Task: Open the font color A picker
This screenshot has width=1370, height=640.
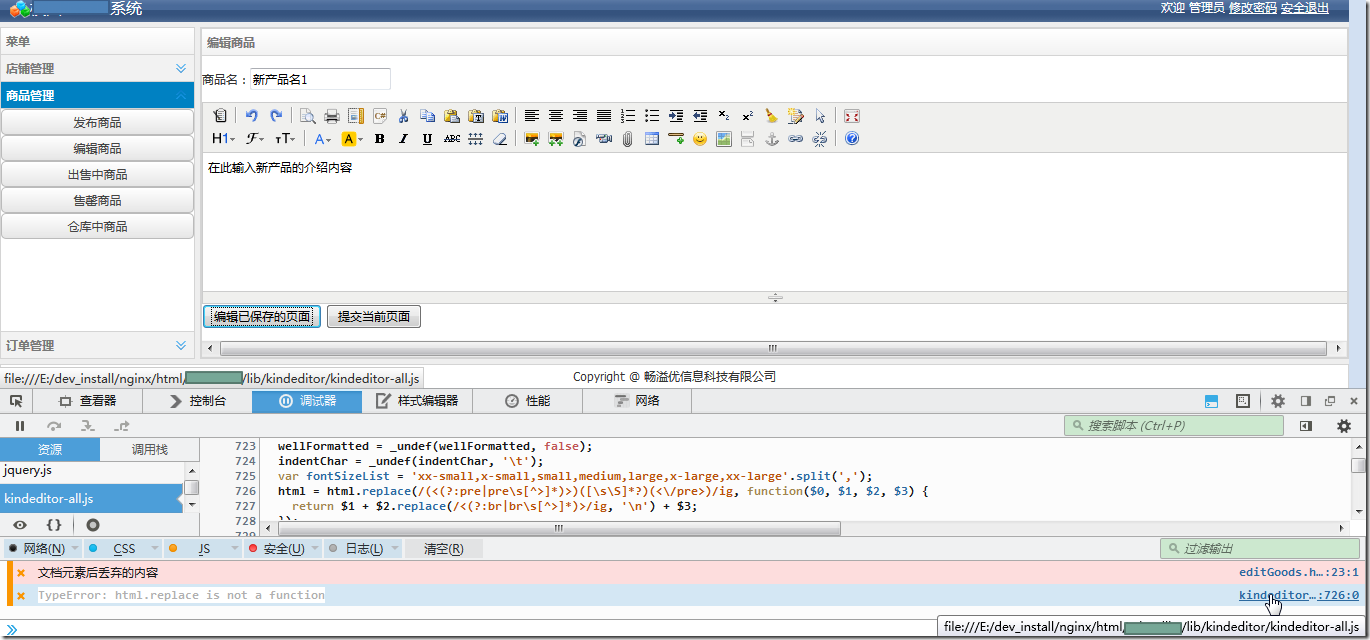Action: pos(322,139)
